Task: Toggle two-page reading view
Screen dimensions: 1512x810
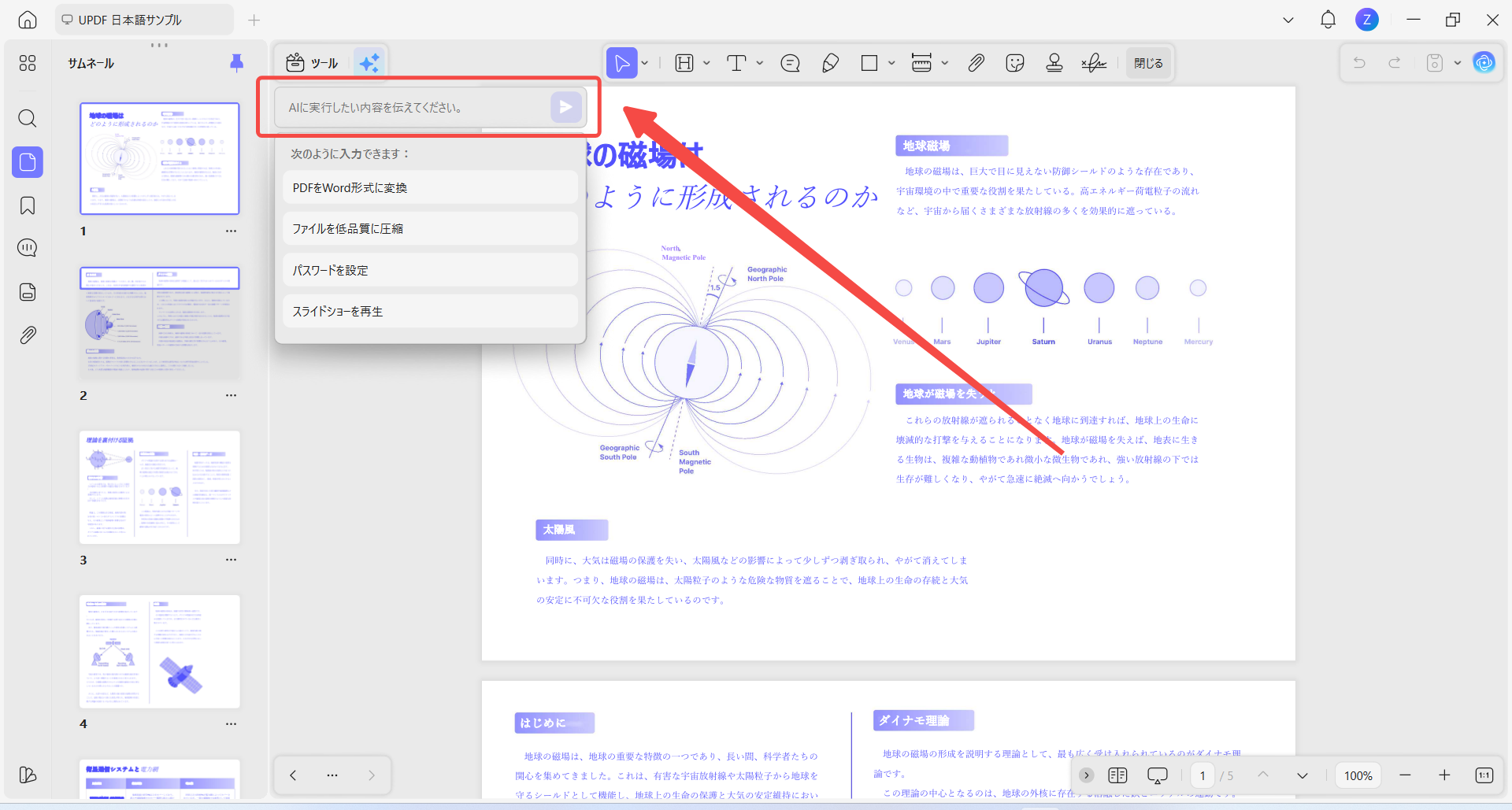Action: pos(1117,775)
